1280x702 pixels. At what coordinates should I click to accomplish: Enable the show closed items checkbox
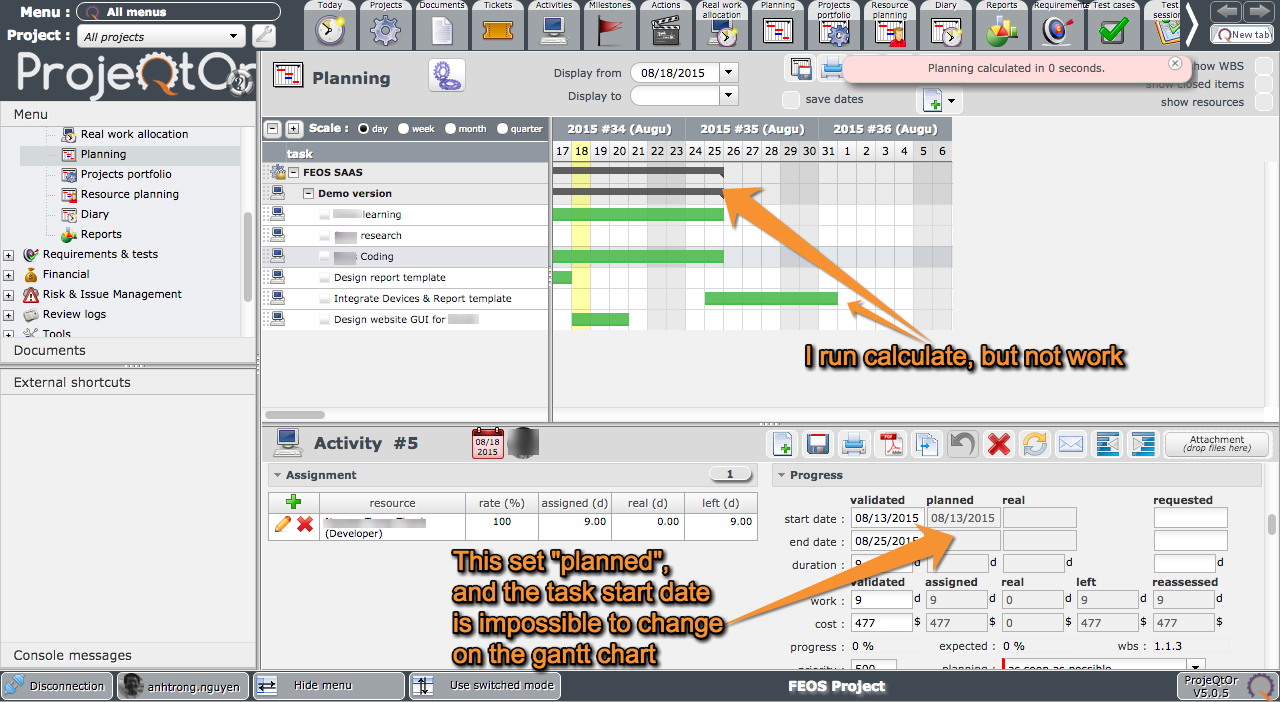(x=1264, y=84)
